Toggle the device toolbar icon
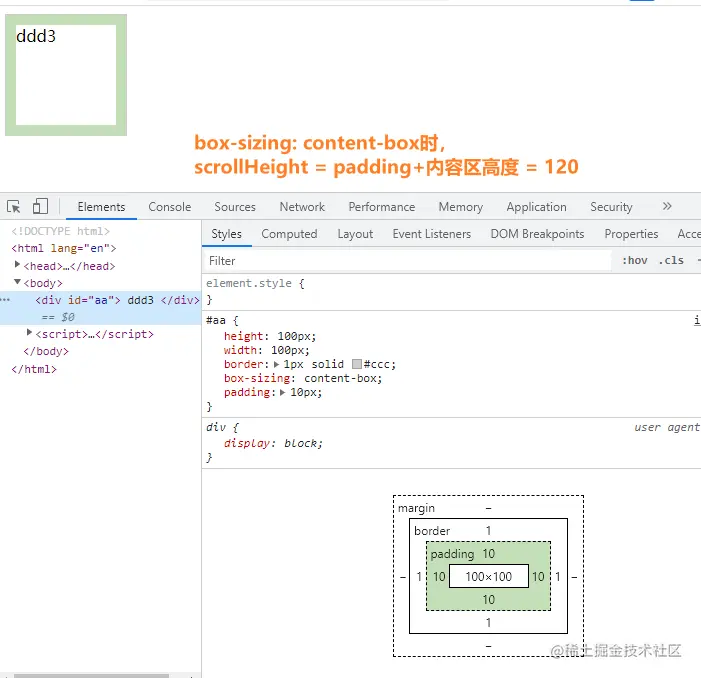This screenshot has width=701, height=678. click(x=40, y=206)
